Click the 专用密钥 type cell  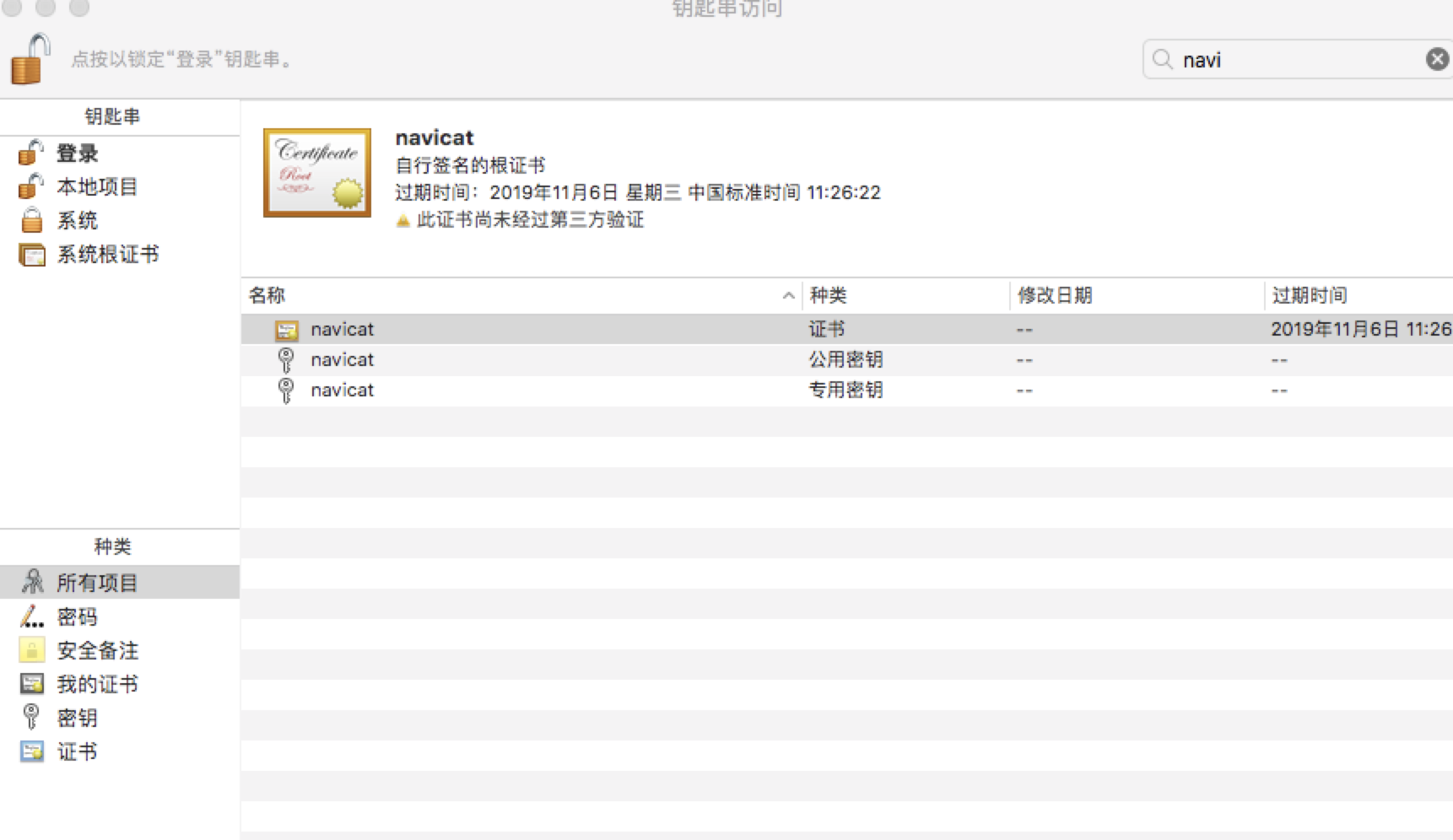click(845, 390)
